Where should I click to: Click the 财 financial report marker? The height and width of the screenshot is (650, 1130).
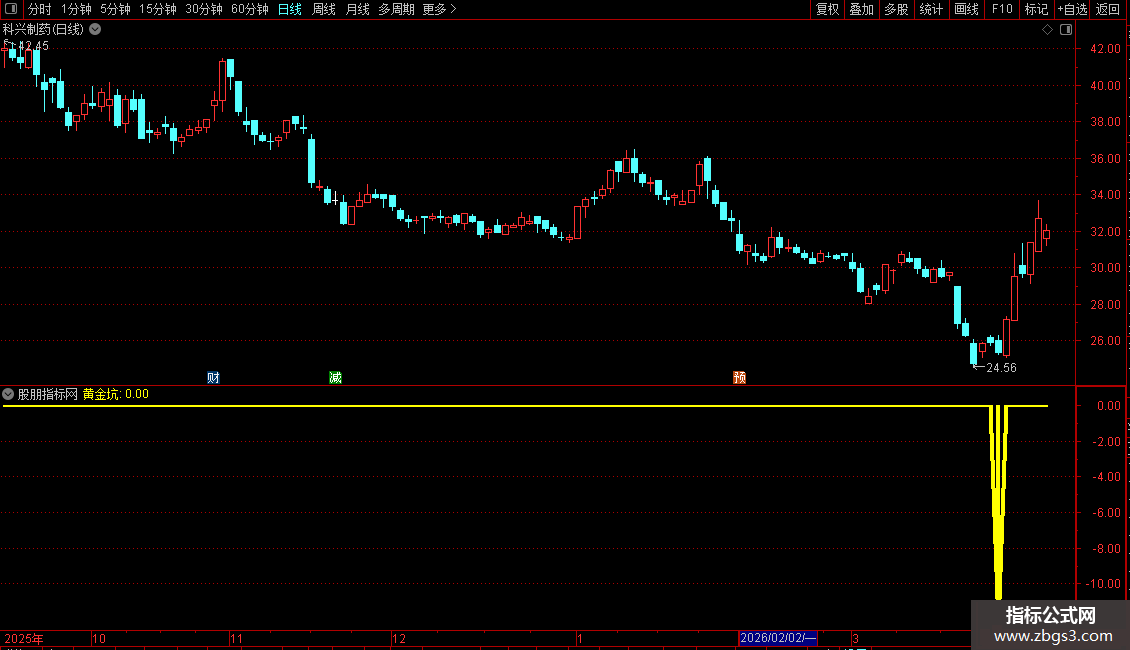click(x=213, y=378)
